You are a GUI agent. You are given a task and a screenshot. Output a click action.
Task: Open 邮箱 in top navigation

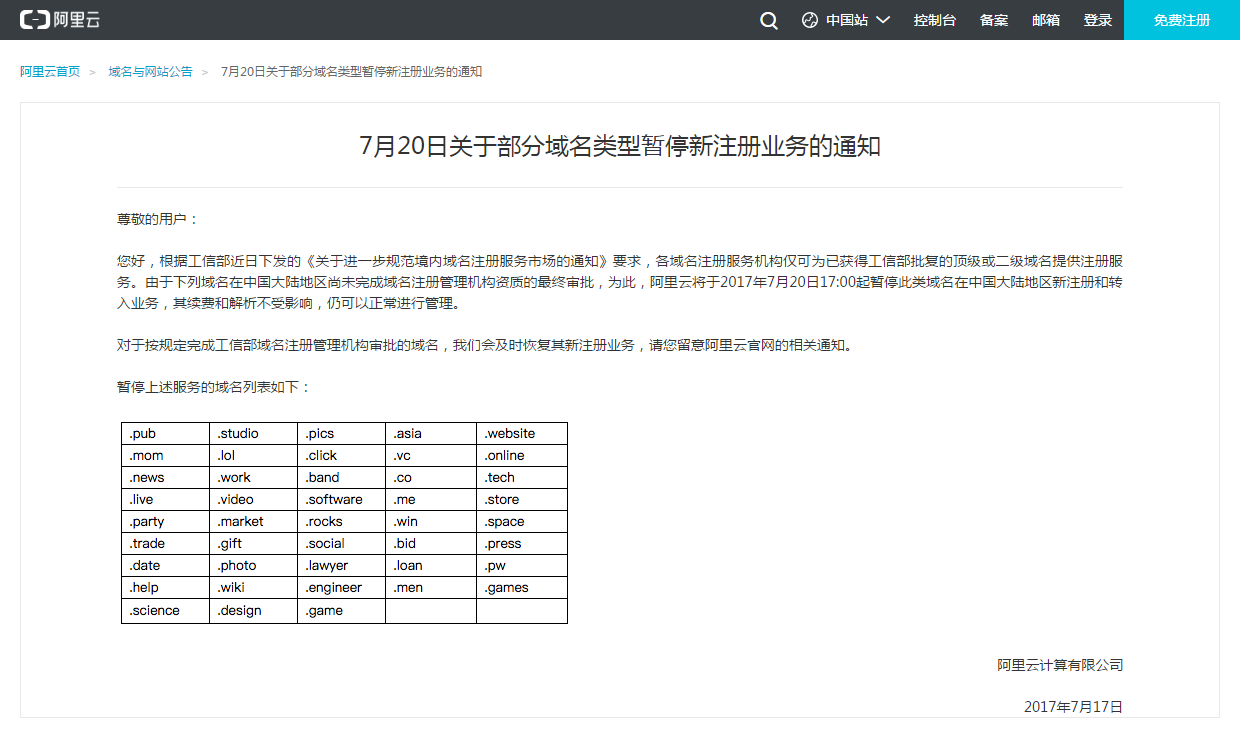pos(1046,20)
